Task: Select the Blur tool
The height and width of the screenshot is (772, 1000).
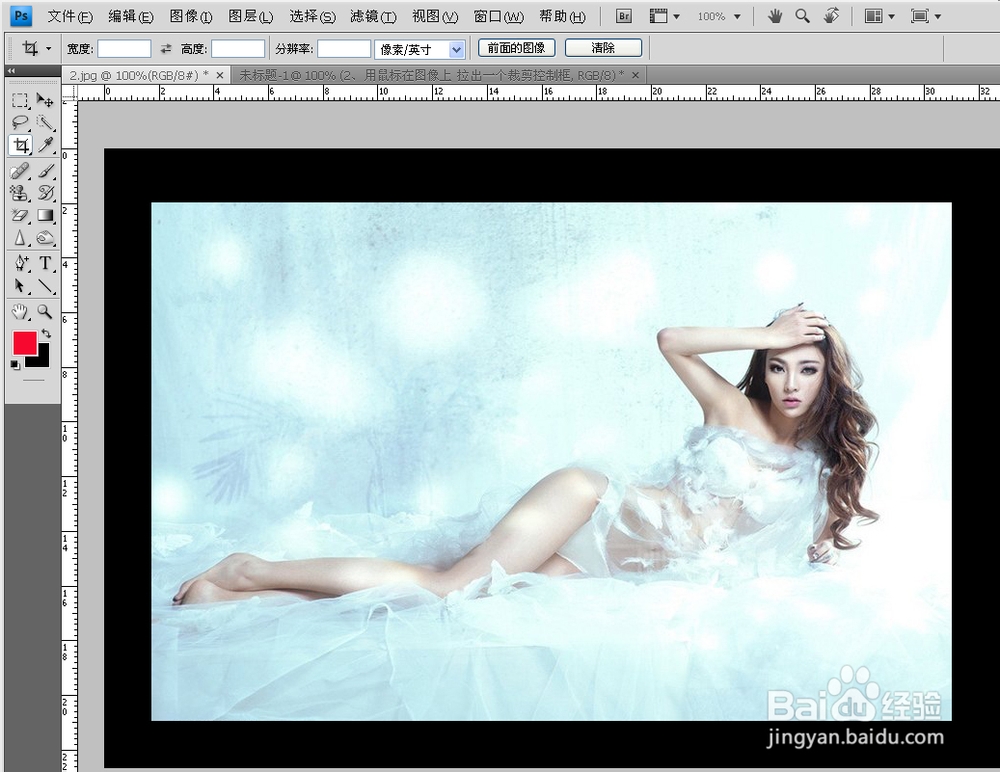Action: (x=20, y=238)
